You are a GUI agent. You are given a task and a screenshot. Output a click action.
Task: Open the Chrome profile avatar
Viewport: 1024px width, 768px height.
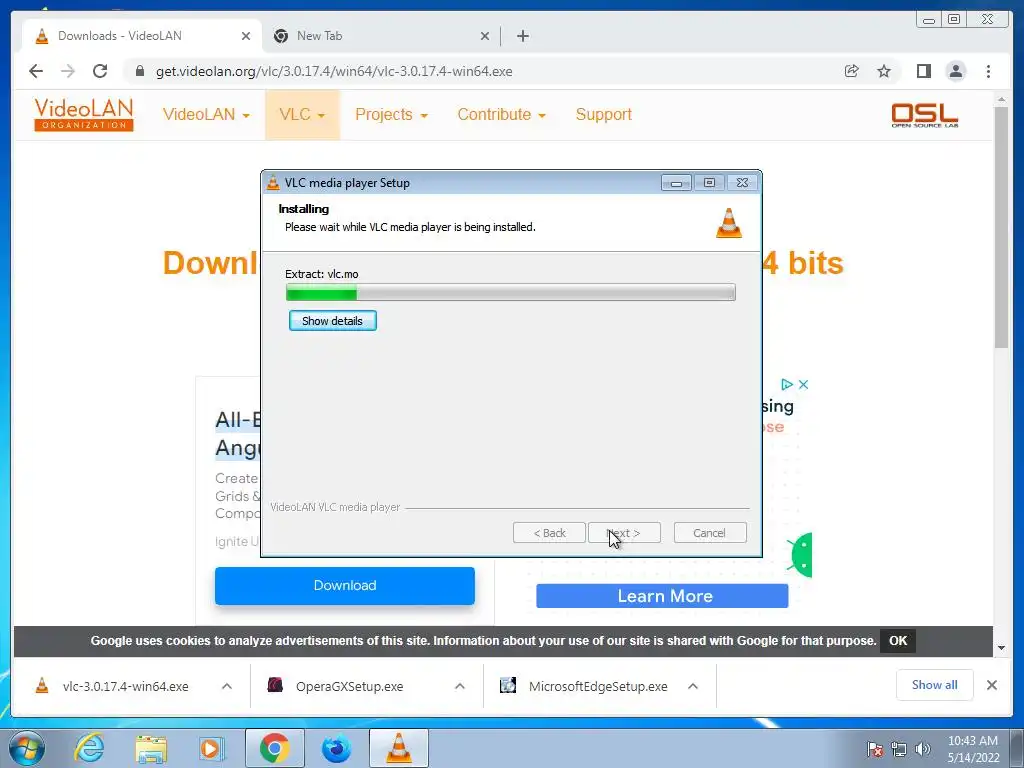(955, 71)
